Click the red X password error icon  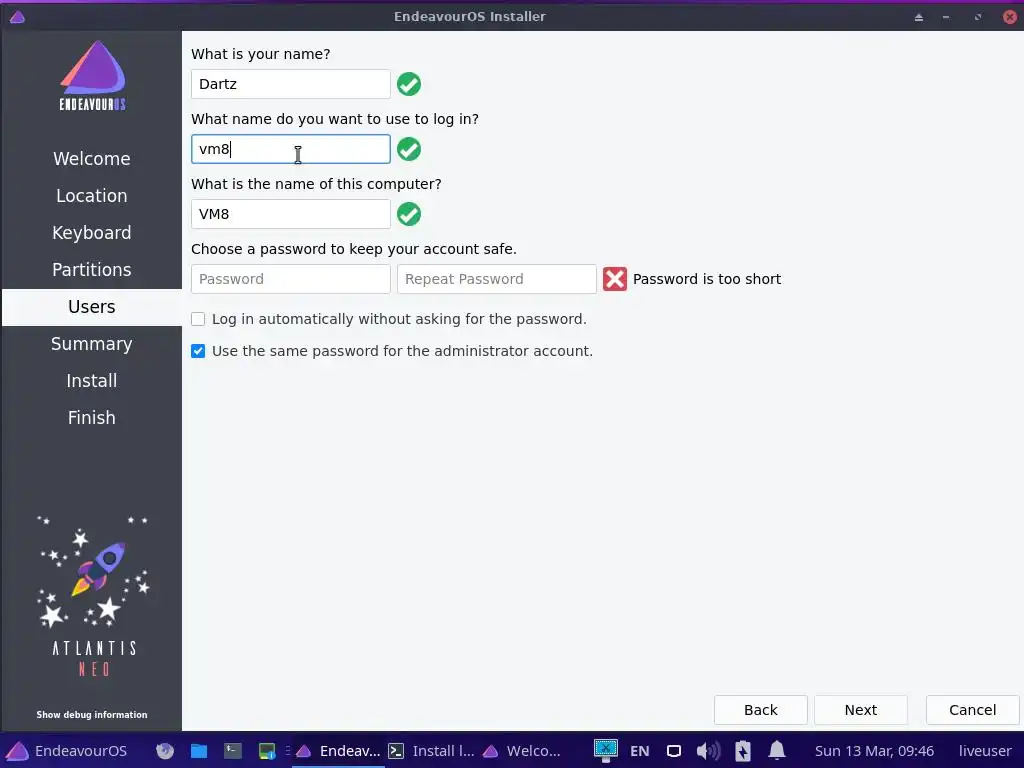click(x=615, y=279)
